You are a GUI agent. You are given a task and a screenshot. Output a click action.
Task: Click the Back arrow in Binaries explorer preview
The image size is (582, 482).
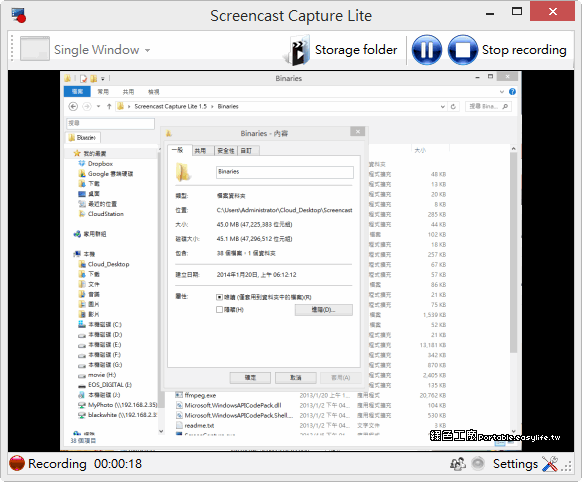coord(73,106)
